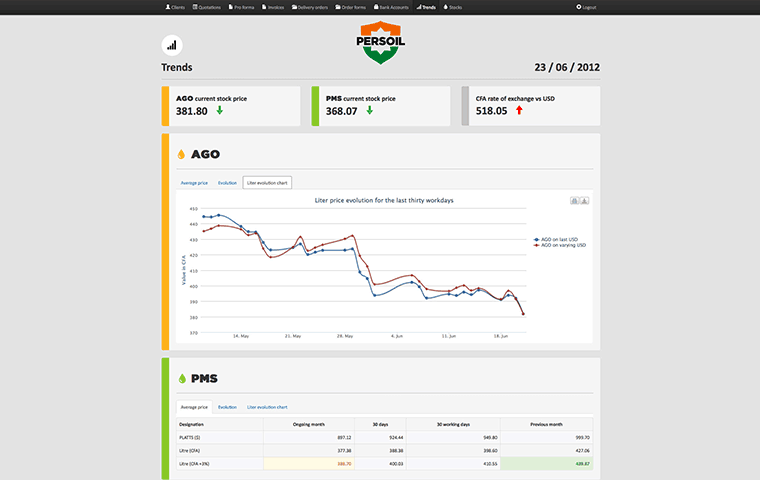Open the PMS Liter evolution chart tab
This screenshot has width=760, height=480.
(267, 407)
